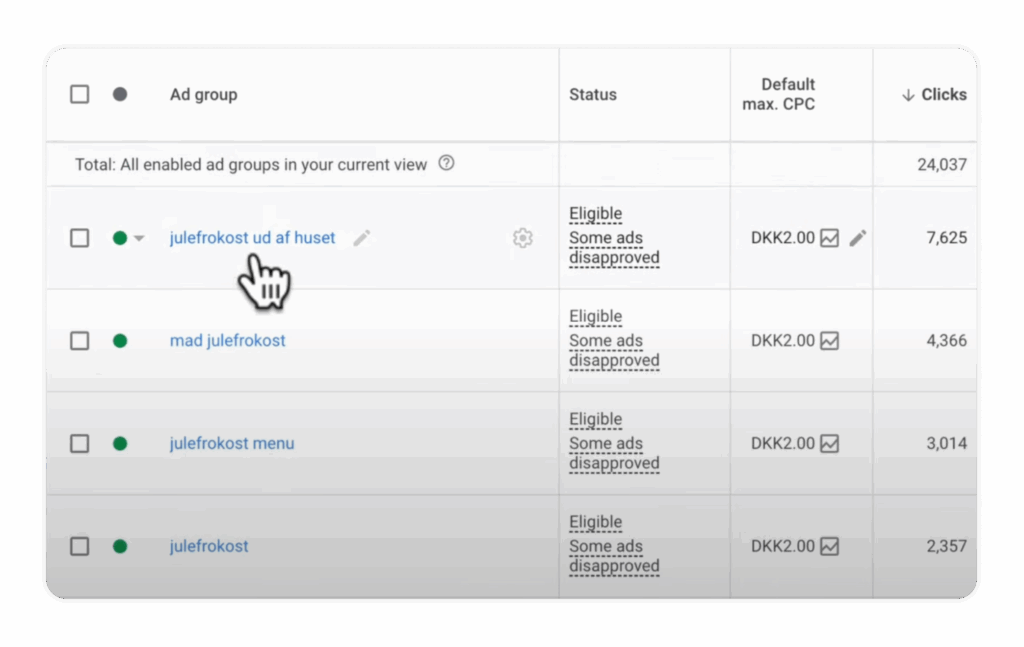Select the checkbox for mad julefrokost
Viewport: 1024px width, 647px height.
point(79,340)
